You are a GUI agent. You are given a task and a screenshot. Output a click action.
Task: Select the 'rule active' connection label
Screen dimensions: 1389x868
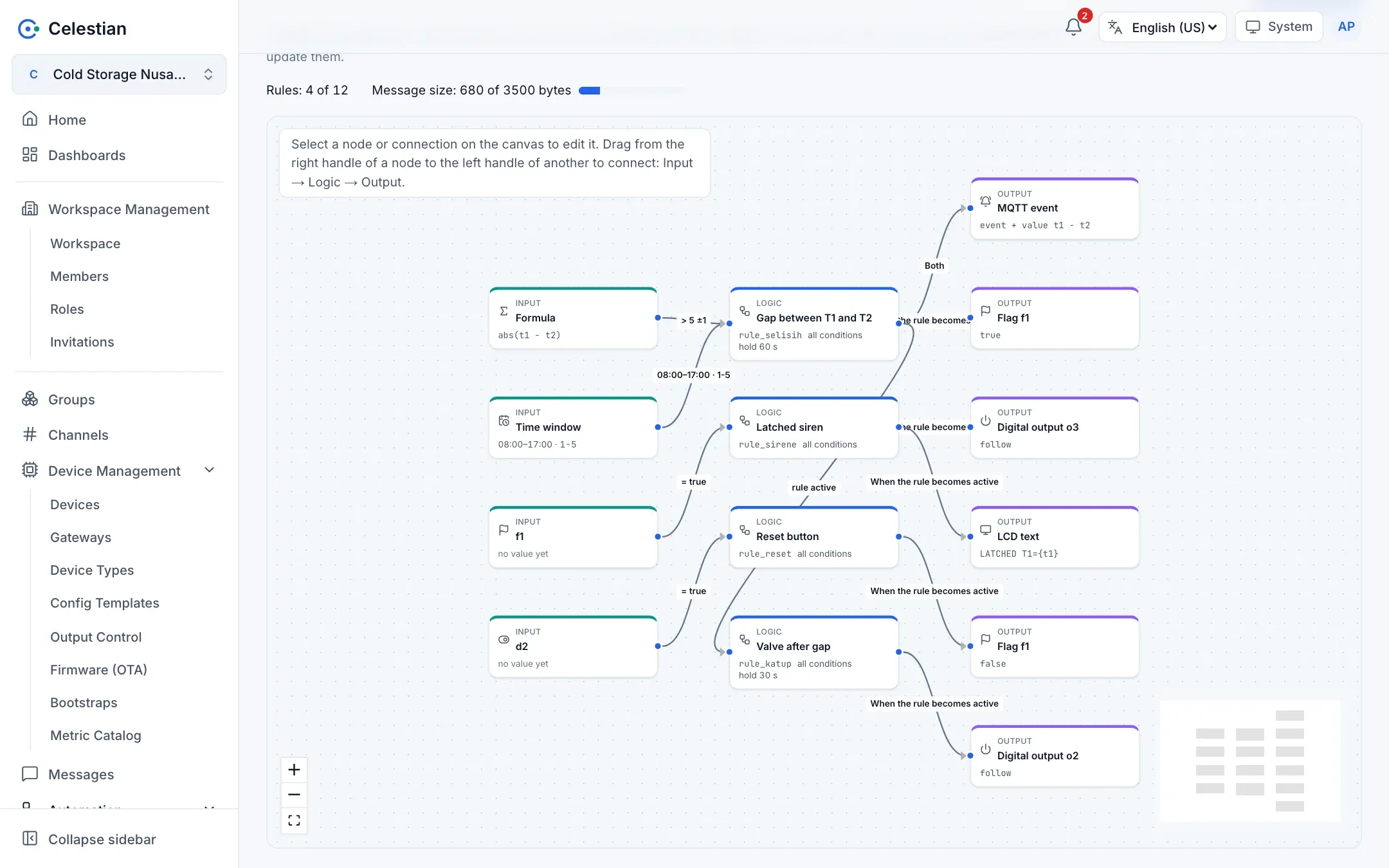pyautogui.click(x=813, y=487)
